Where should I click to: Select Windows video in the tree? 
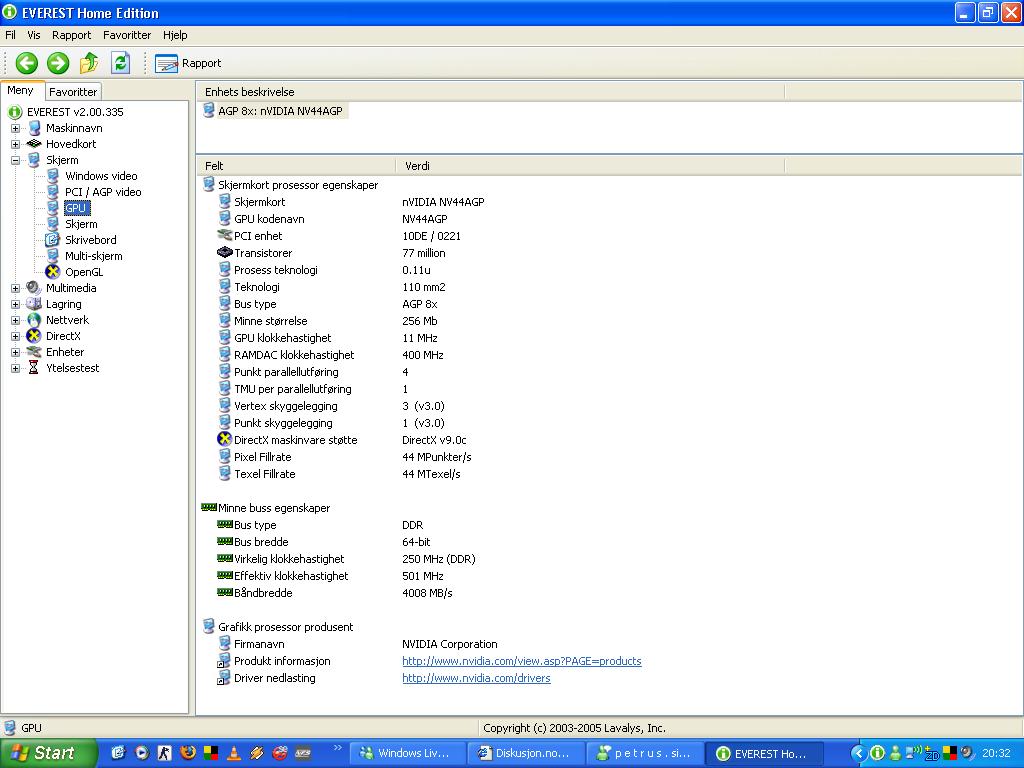click(101, 176)
